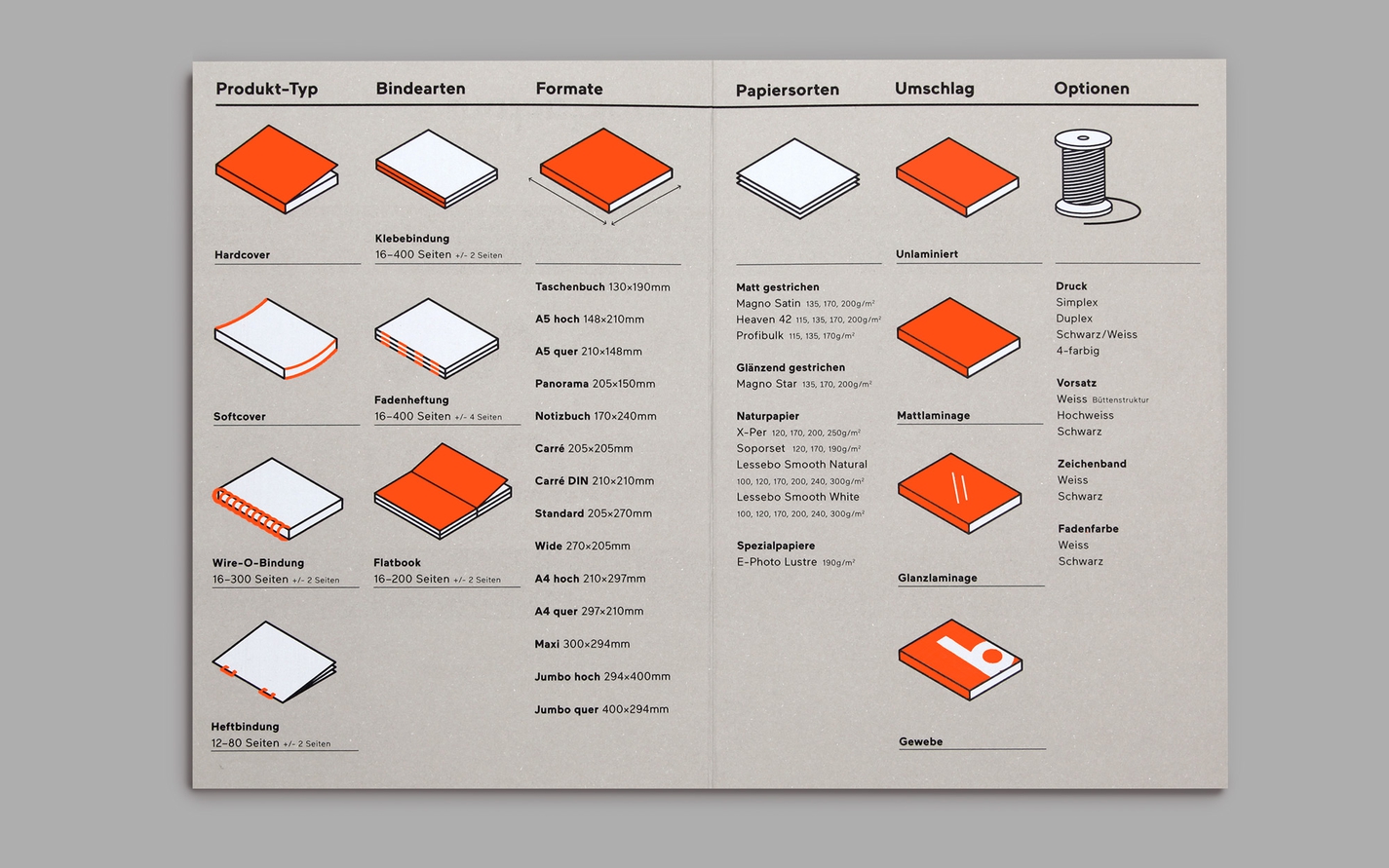Screen dimensions: 1389x868
Task: Click the thread spool illustration
Action: pos(1096,176)
